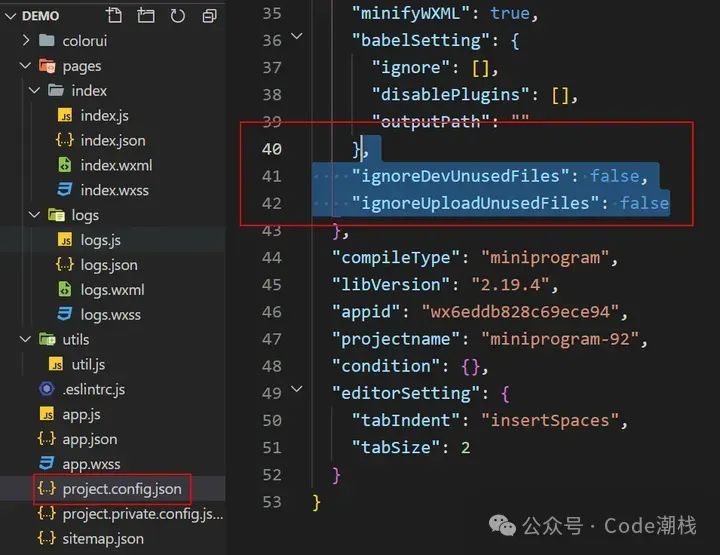Open project.private.config.js... file

143,514
